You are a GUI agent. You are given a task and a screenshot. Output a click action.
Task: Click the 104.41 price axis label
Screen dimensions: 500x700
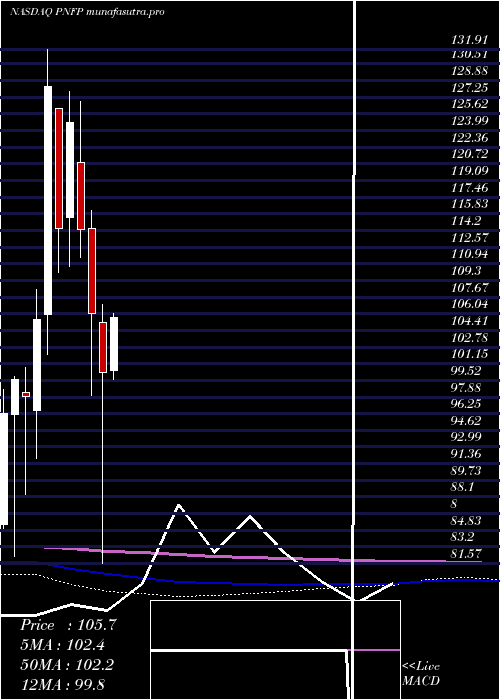tap(469, 321)
